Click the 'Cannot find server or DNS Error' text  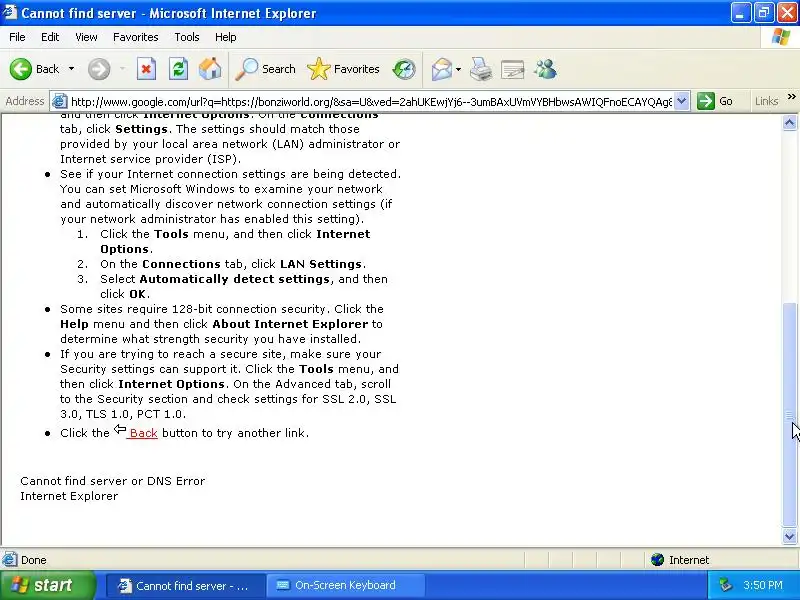[x=112, y=481]
